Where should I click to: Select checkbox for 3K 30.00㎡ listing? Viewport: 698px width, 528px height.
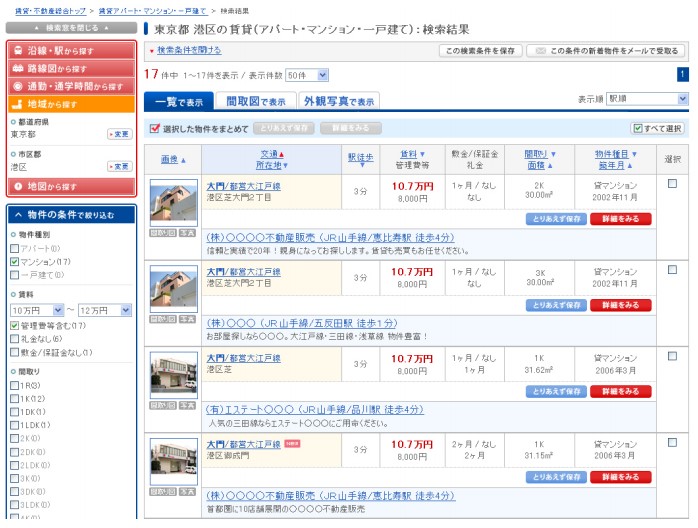pyautogui.click(x=672, y=270)
